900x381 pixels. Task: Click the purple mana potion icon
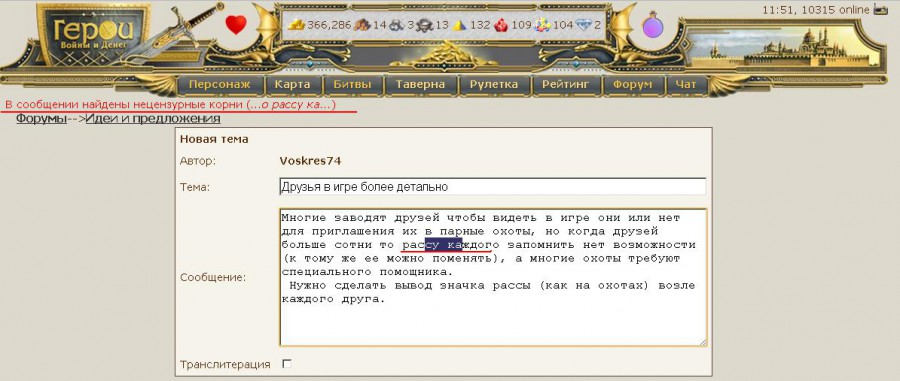pos(653,25)
